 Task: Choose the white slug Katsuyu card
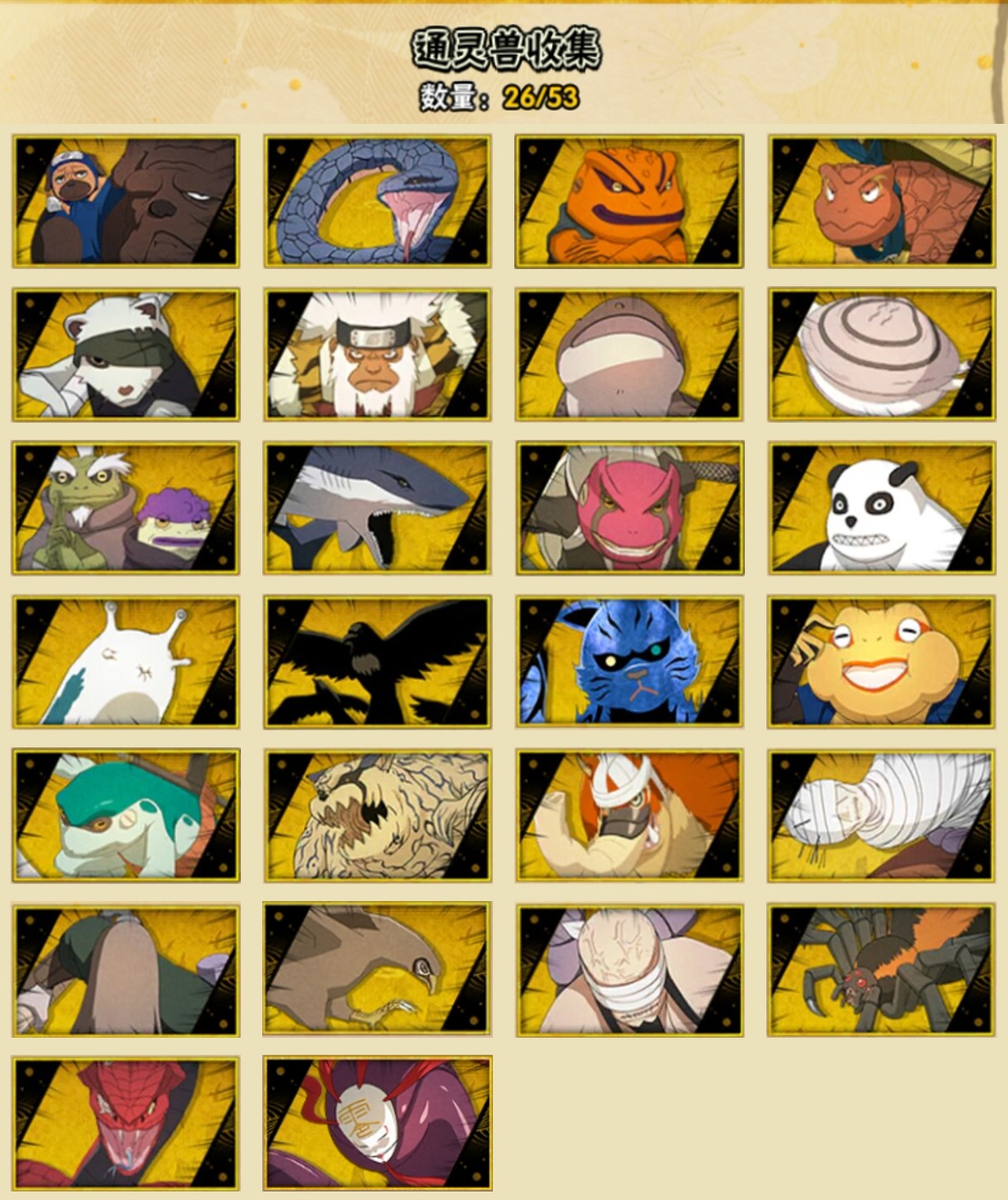point(126,662)
